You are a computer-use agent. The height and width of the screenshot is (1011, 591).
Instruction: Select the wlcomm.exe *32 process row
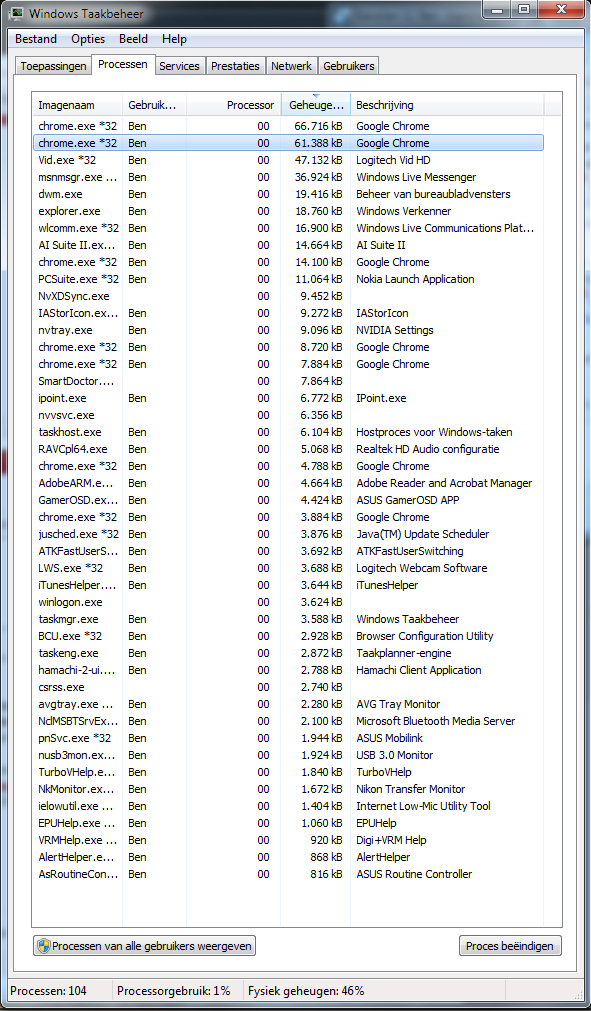(x=288, y=228)
